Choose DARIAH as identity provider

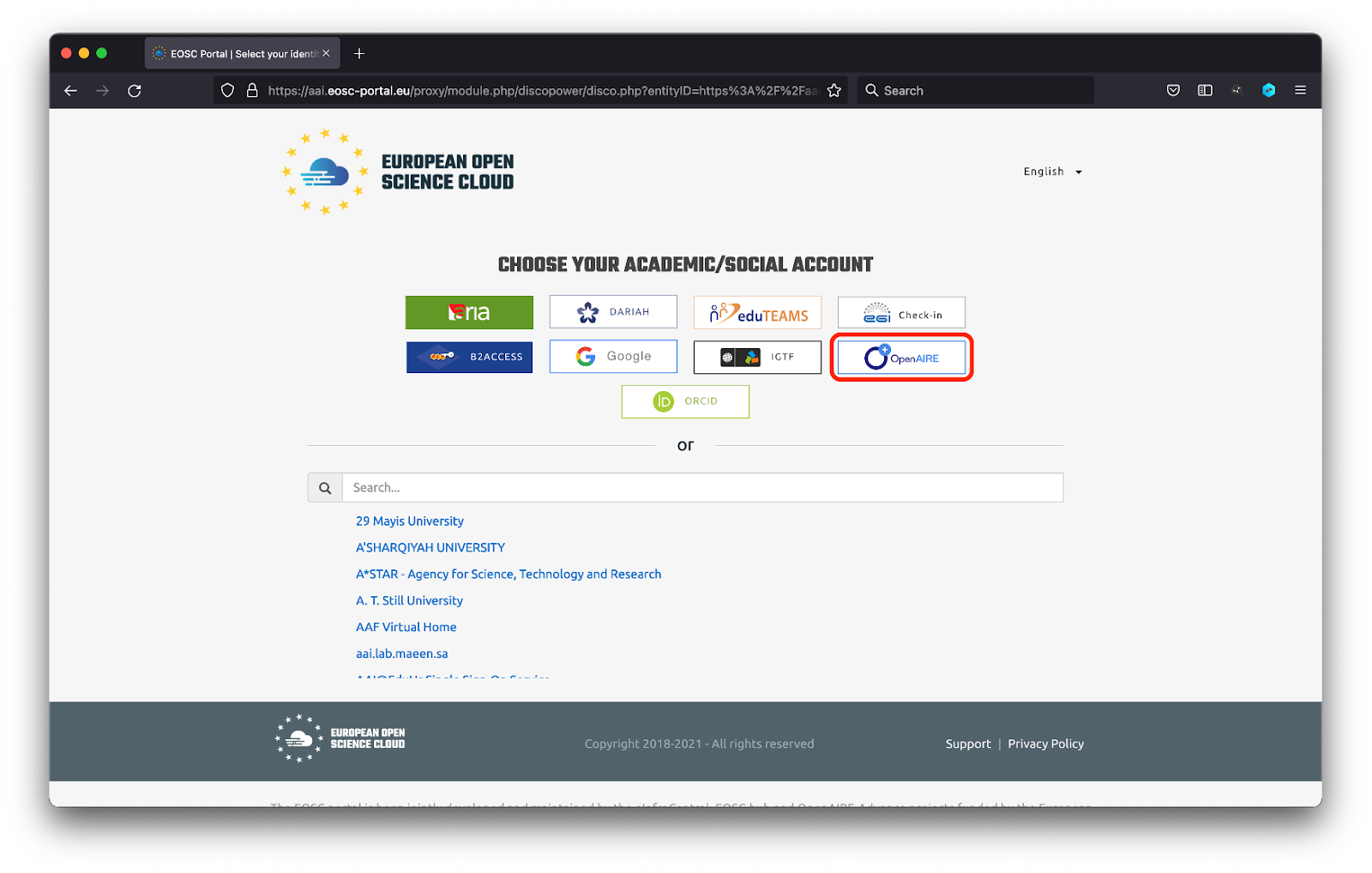(613, 312)
